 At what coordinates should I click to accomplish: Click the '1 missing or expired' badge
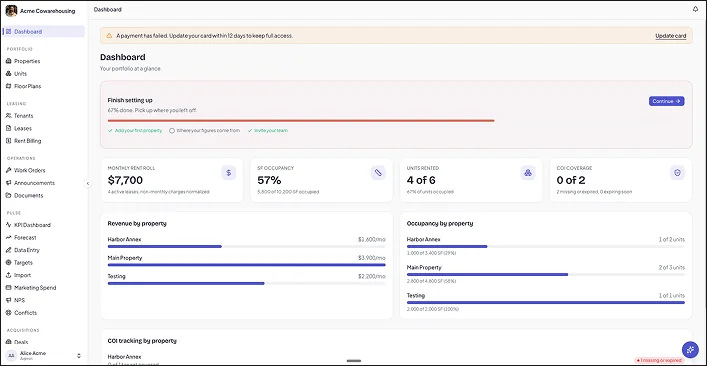(659, 360)
